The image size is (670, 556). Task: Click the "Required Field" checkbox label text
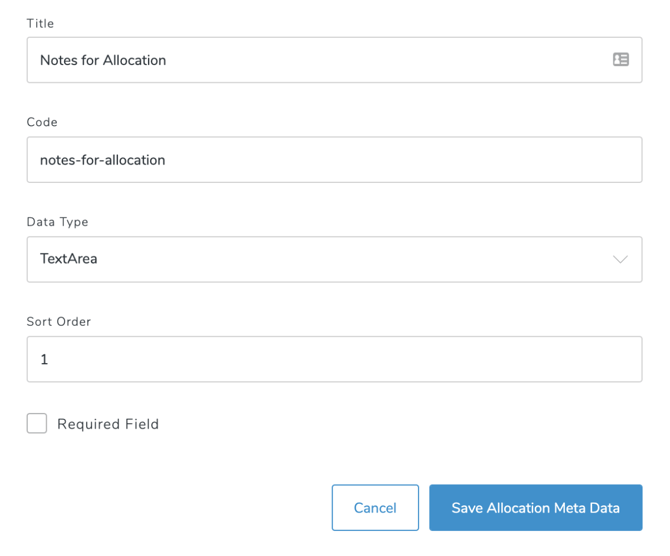coord(108,424)
